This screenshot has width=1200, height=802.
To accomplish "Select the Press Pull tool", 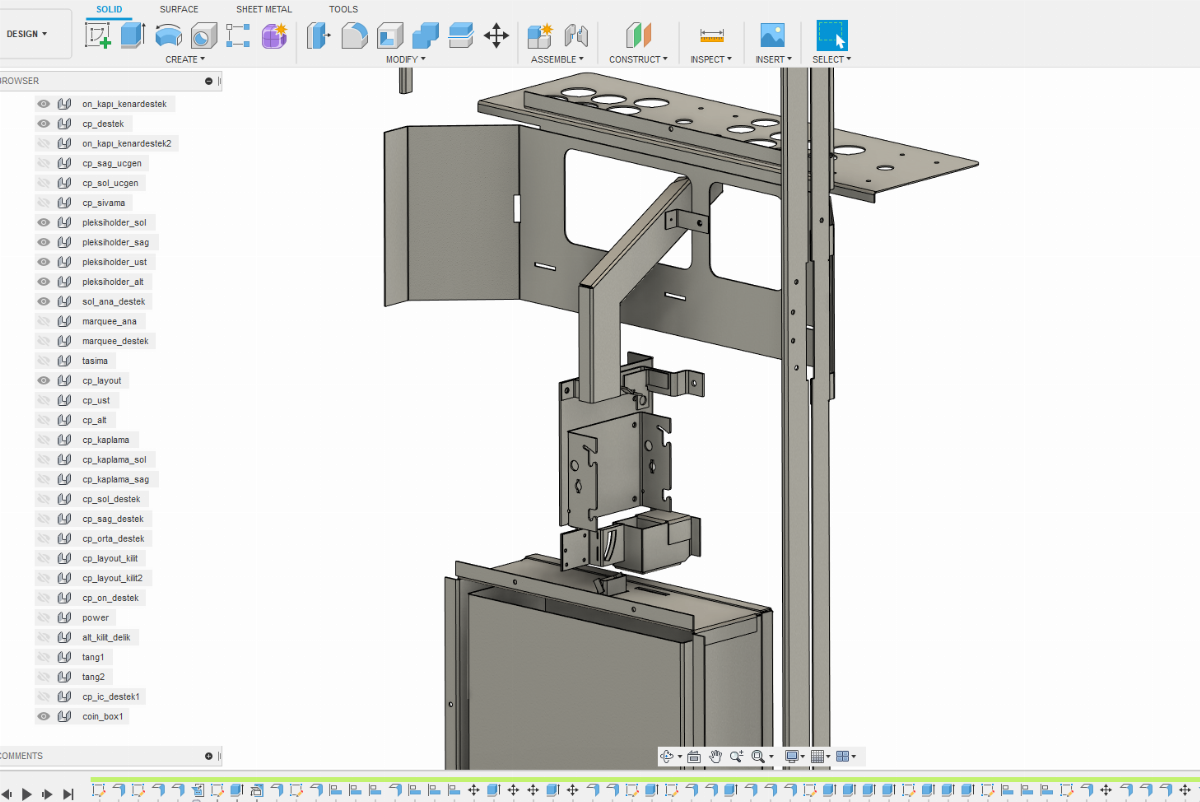I will [319, 36].
